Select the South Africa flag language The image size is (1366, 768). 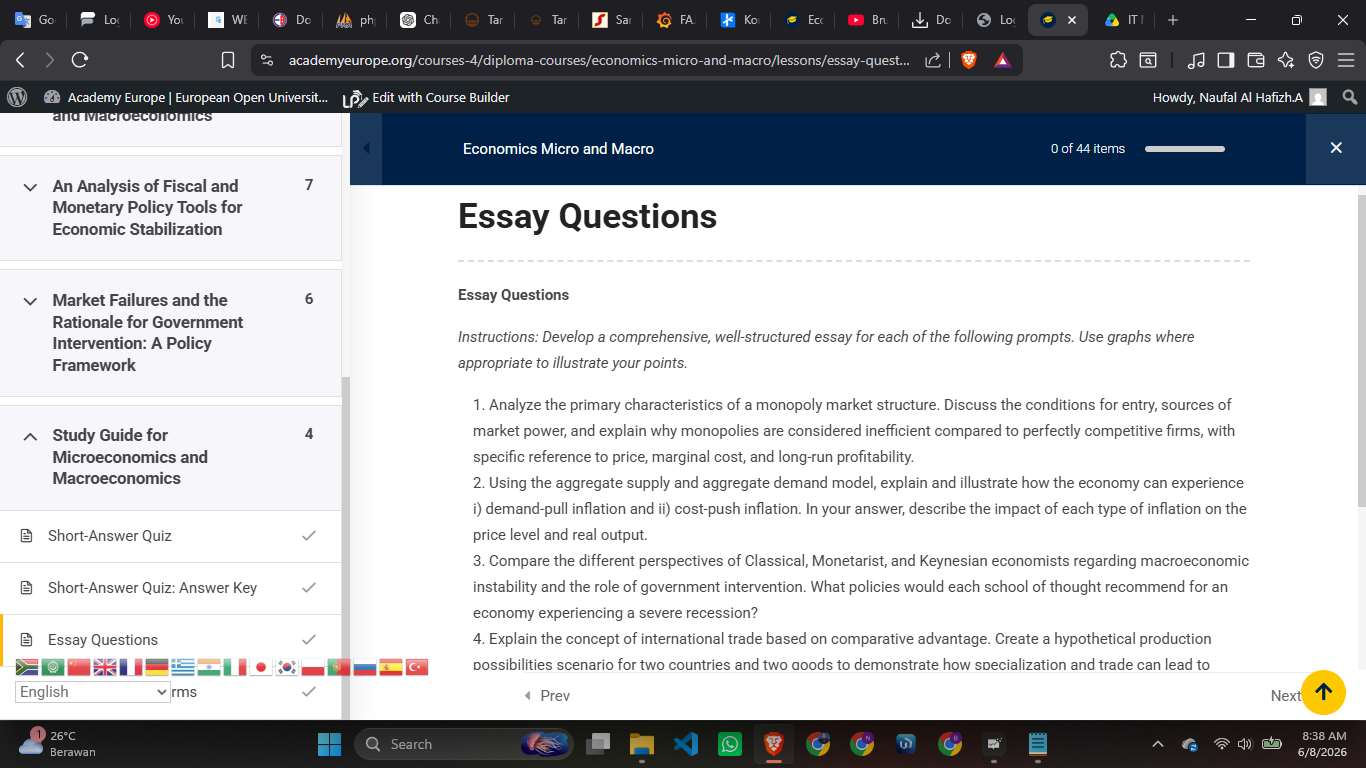[27, 667]
